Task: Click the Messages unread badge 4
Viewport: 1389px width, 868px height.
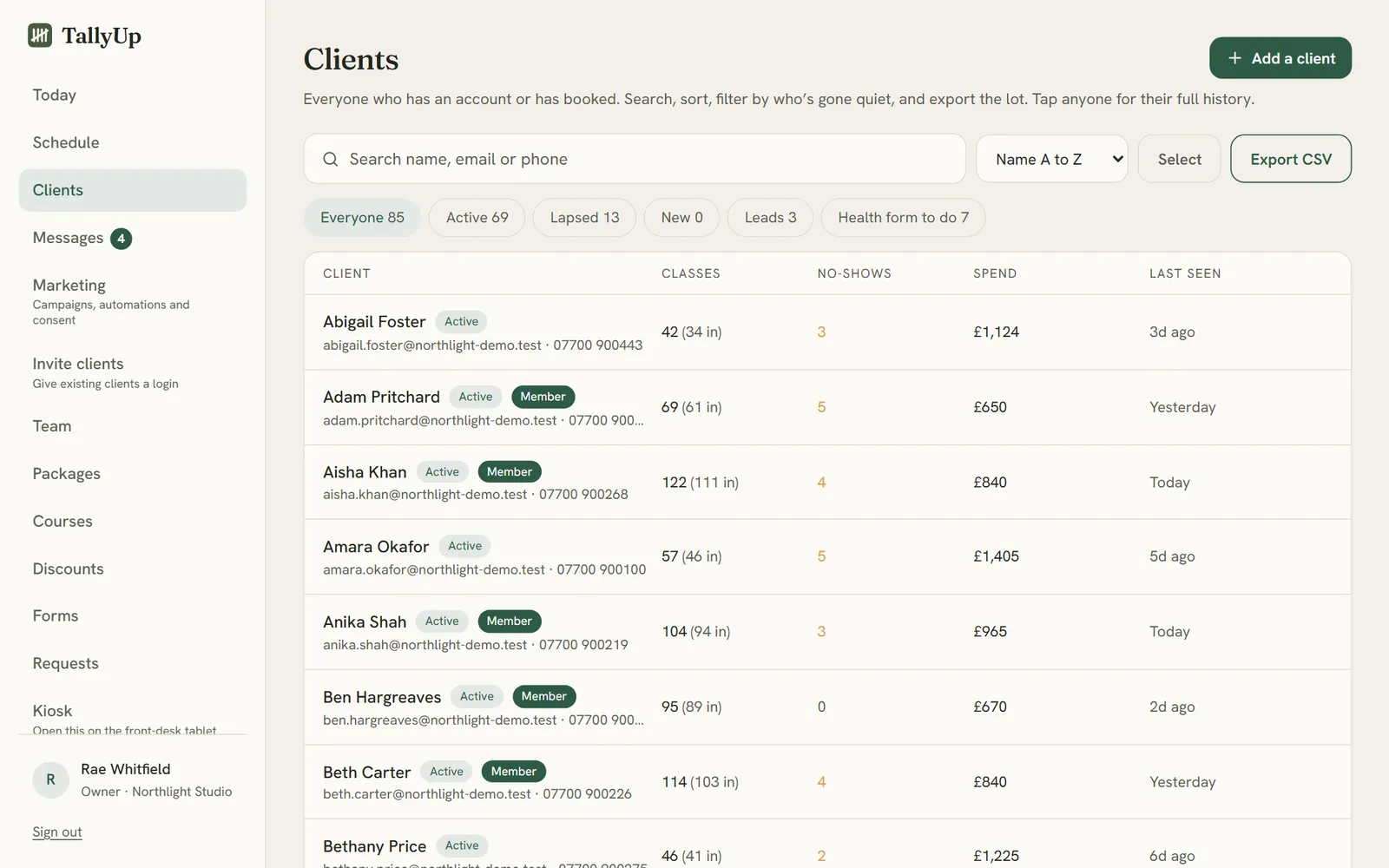Action: (x=121, y=238)
